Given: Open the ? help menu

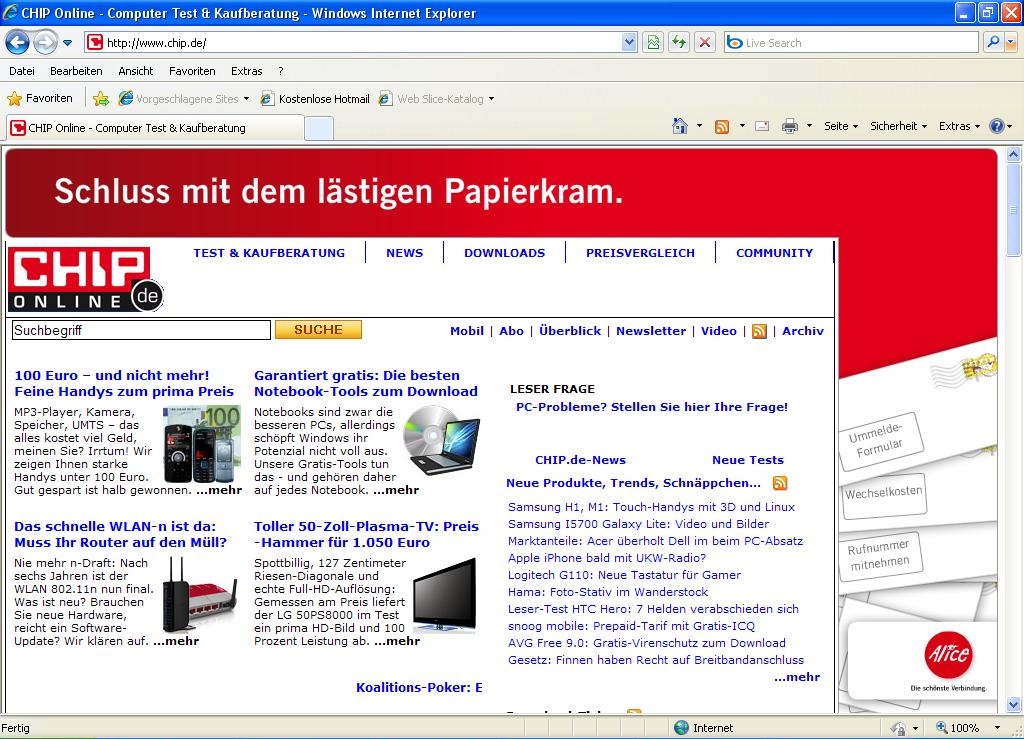Looking at the screenshot, I should (281, 71).
